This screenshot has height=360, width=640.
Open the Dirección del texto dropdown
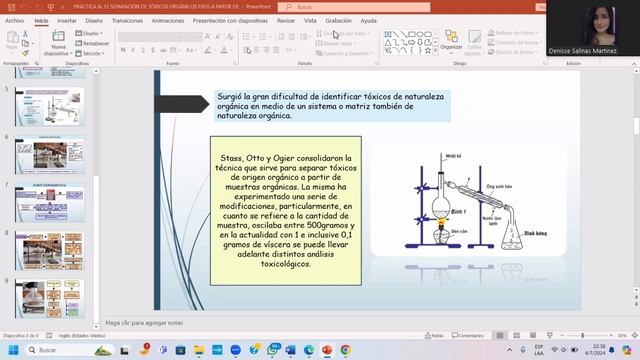[343, 33]
